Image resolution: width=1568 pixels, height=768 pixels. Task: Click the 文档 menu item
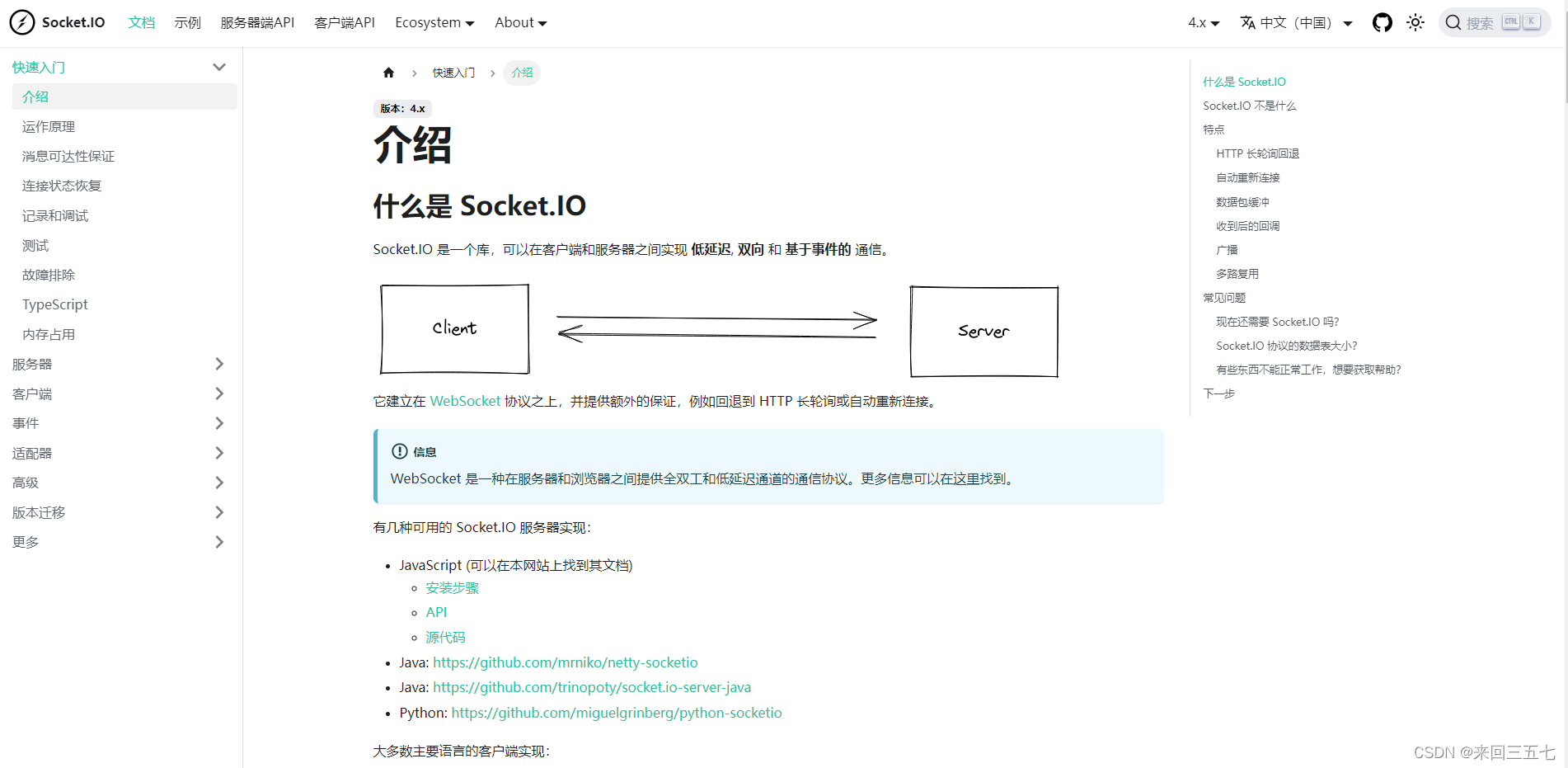[x=141, y=22]
